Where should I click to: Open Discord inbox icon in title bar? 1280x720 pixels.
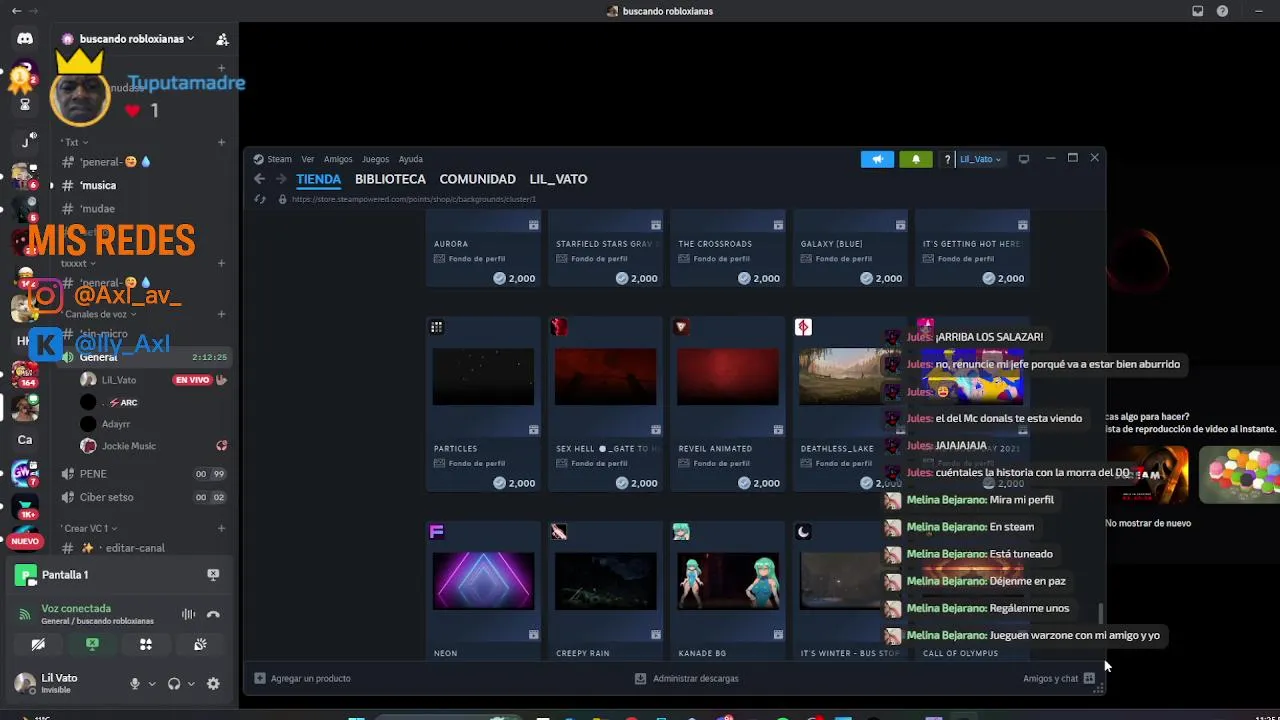1198,11
